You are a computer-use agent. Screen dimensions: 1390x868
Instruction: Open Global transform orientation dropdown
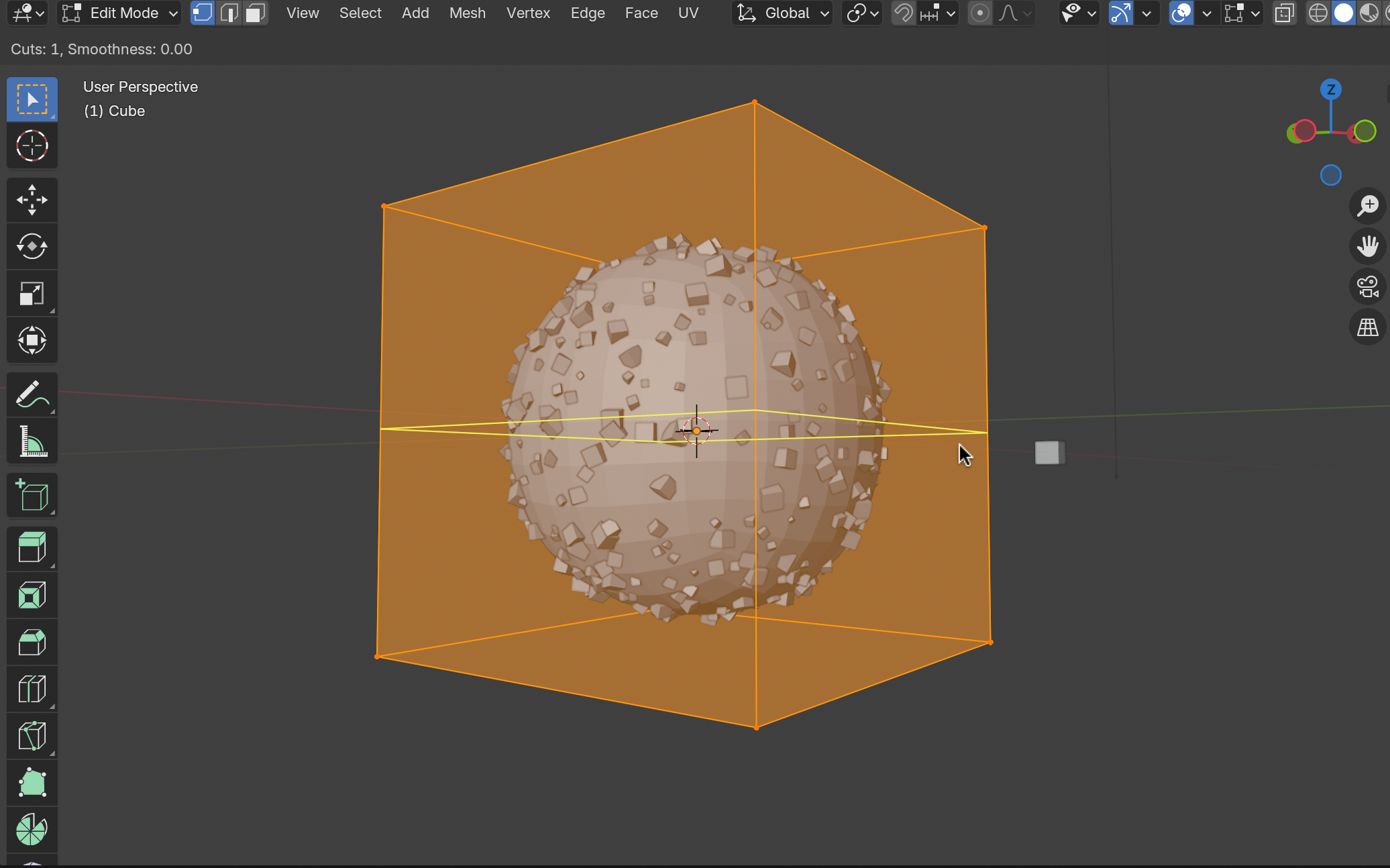click(782, 13)
